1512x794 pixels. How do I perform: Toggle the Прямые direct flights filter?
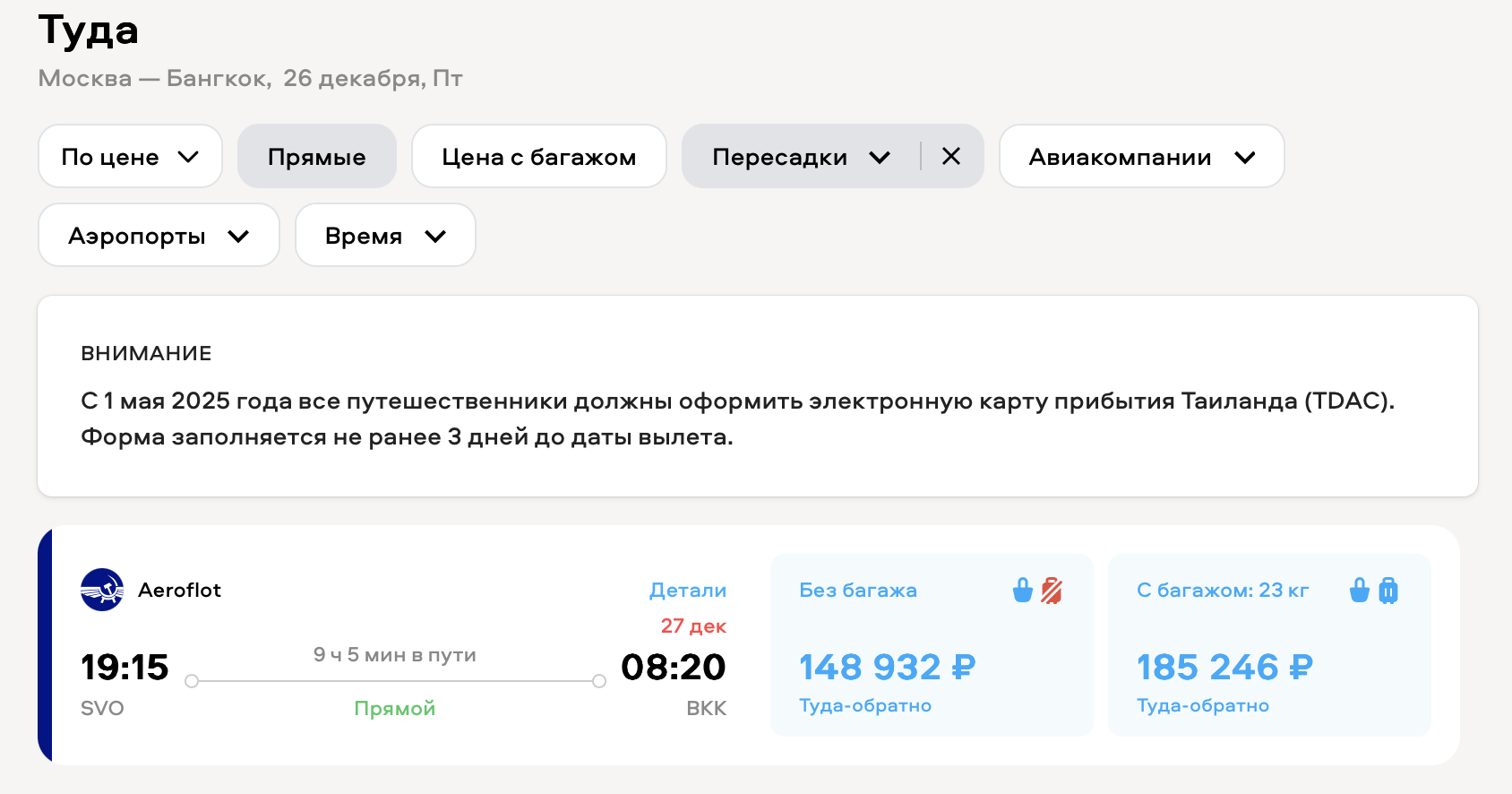316,157
